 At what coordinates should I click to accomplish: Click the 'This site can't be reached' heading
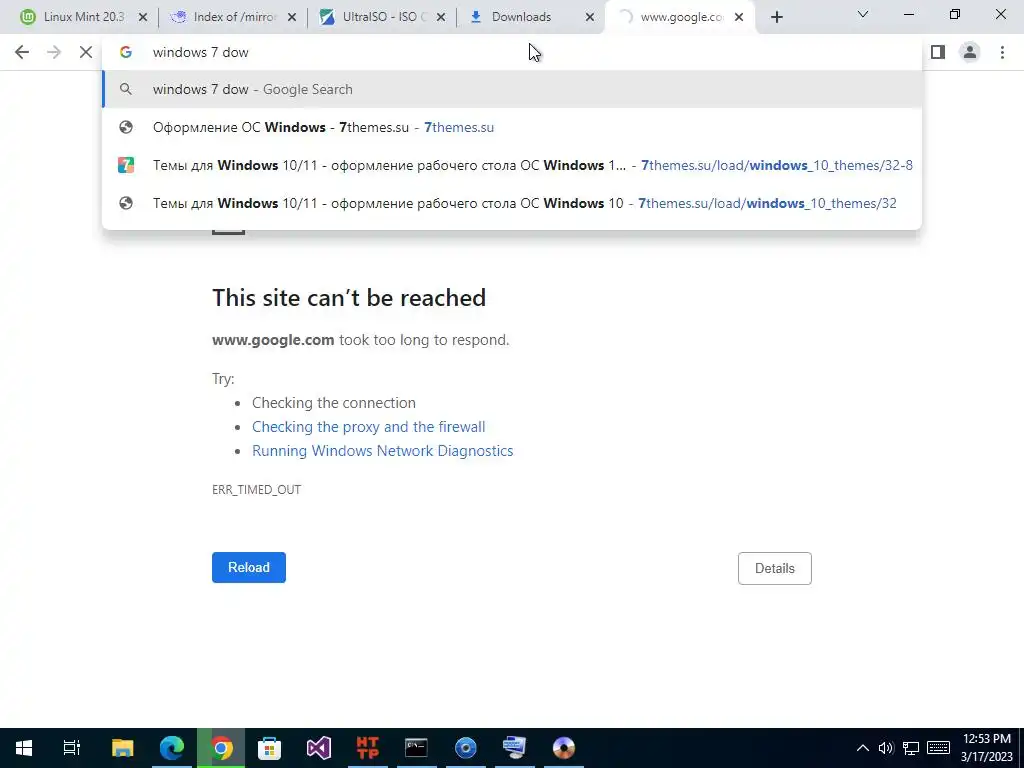349,298
